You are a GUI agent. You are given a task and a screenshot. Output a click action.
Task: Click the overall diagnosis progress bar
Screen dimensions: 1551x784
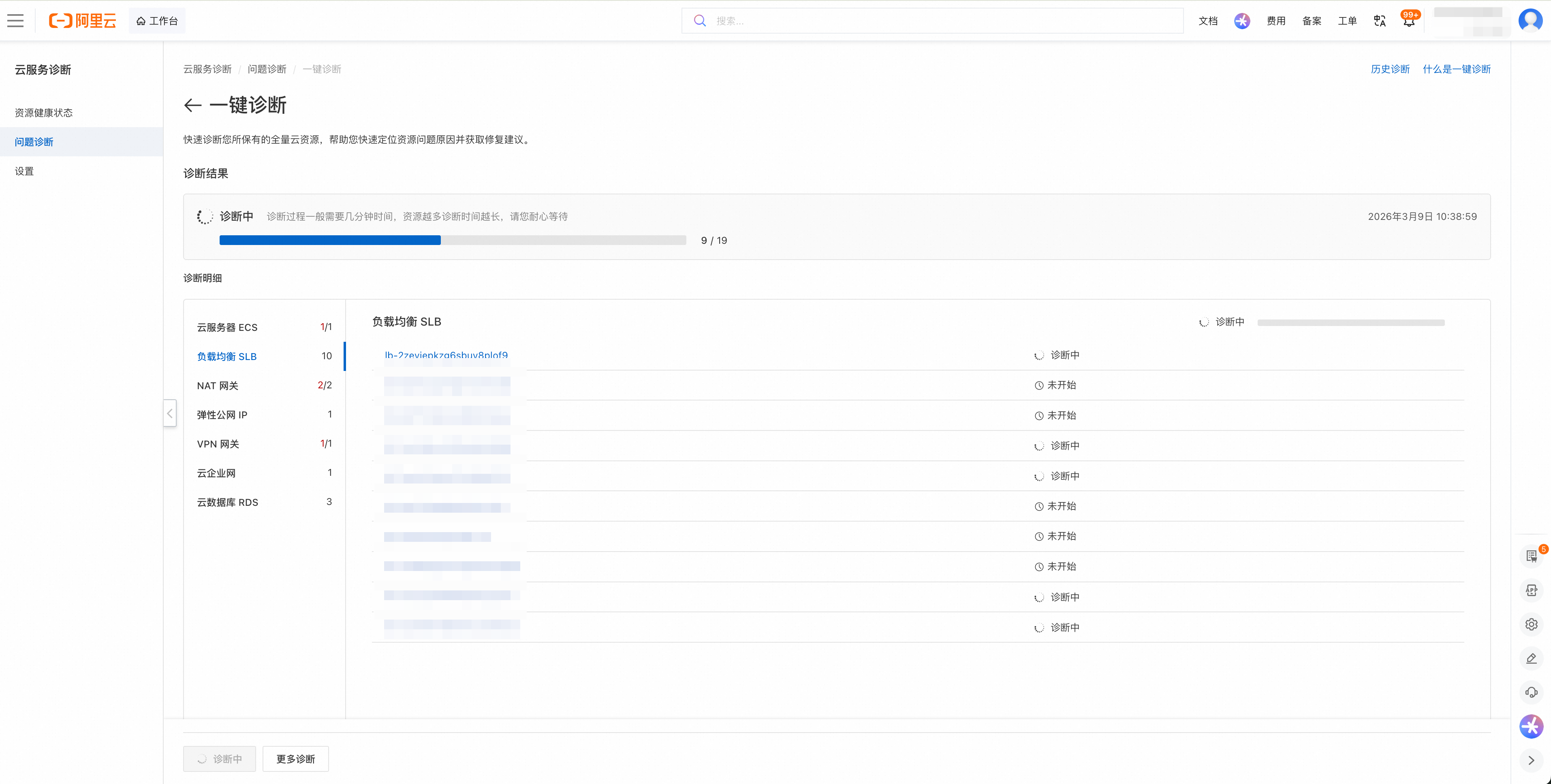coord(452,240)
